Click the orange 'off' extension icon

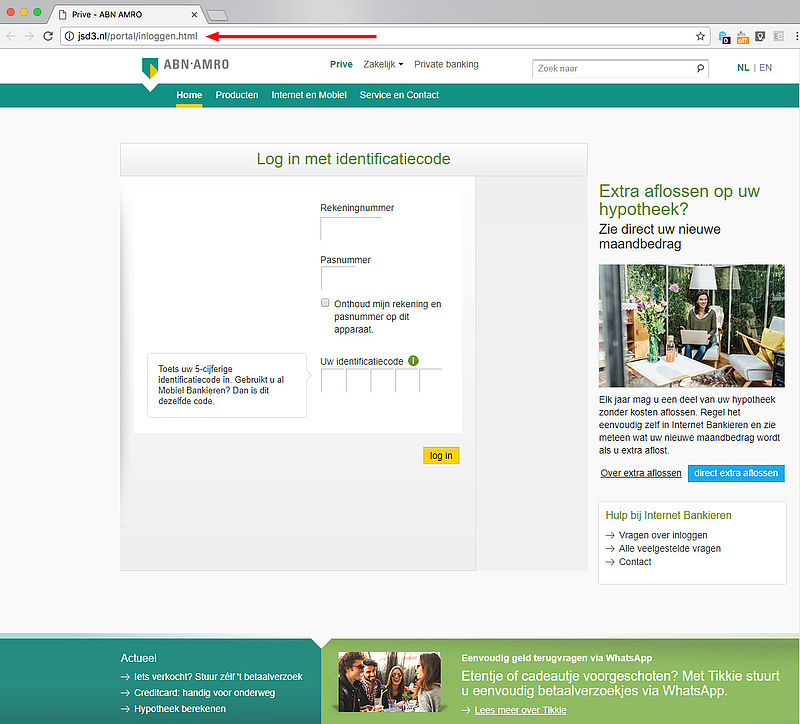click(742, 37)
